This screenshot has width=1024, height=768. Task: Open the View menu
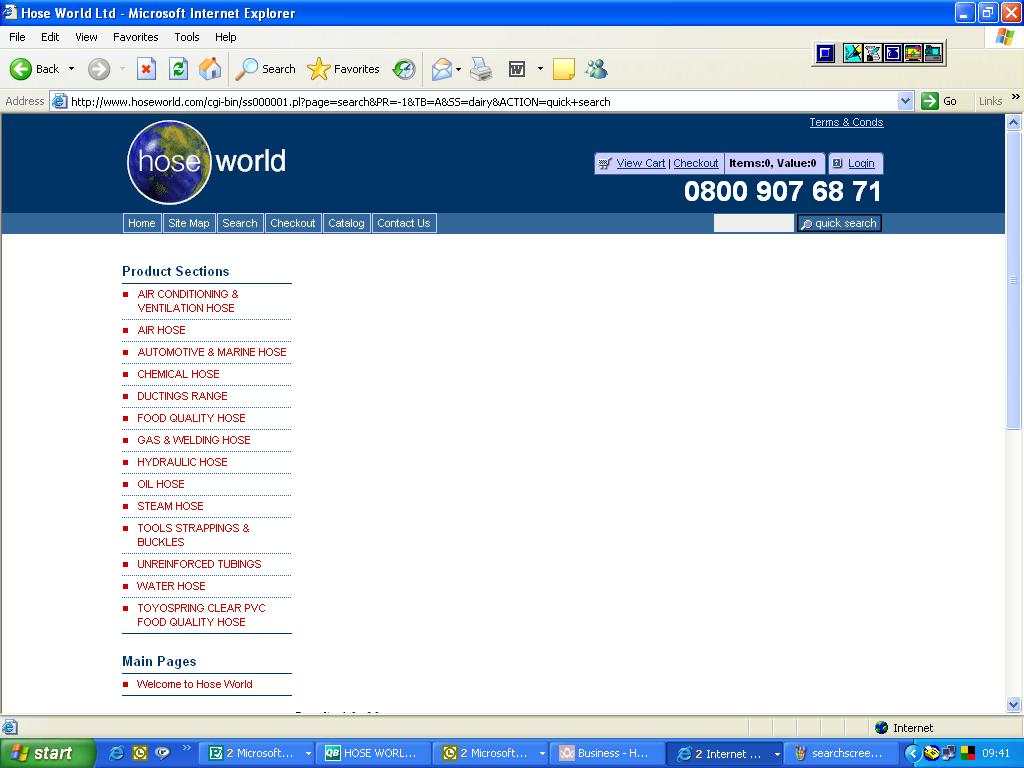coord(86,37)
